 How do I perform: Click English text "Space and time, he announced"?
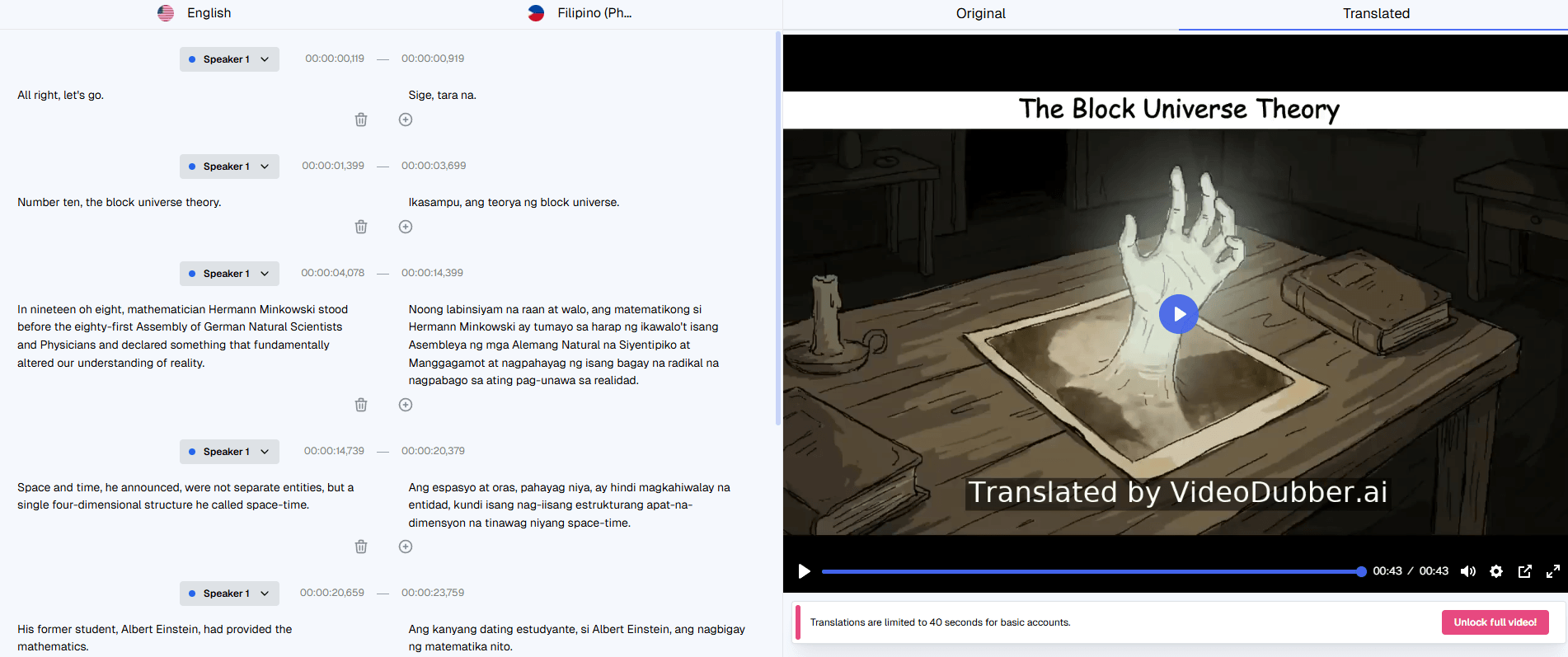[185, 496]
